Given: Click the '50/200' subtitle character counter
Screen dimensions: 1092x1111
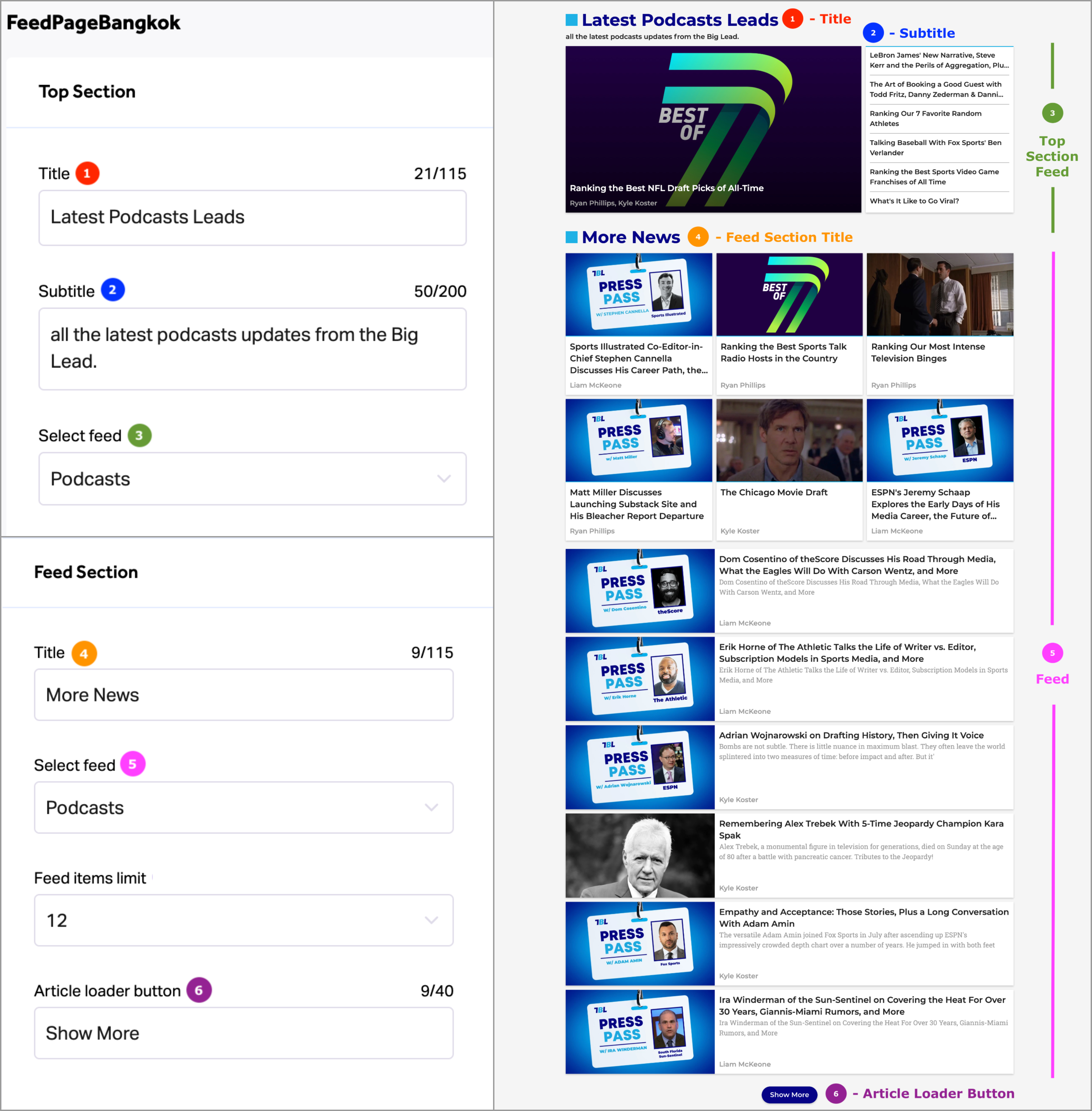Looking at the screenshot, I should [440, 291].
